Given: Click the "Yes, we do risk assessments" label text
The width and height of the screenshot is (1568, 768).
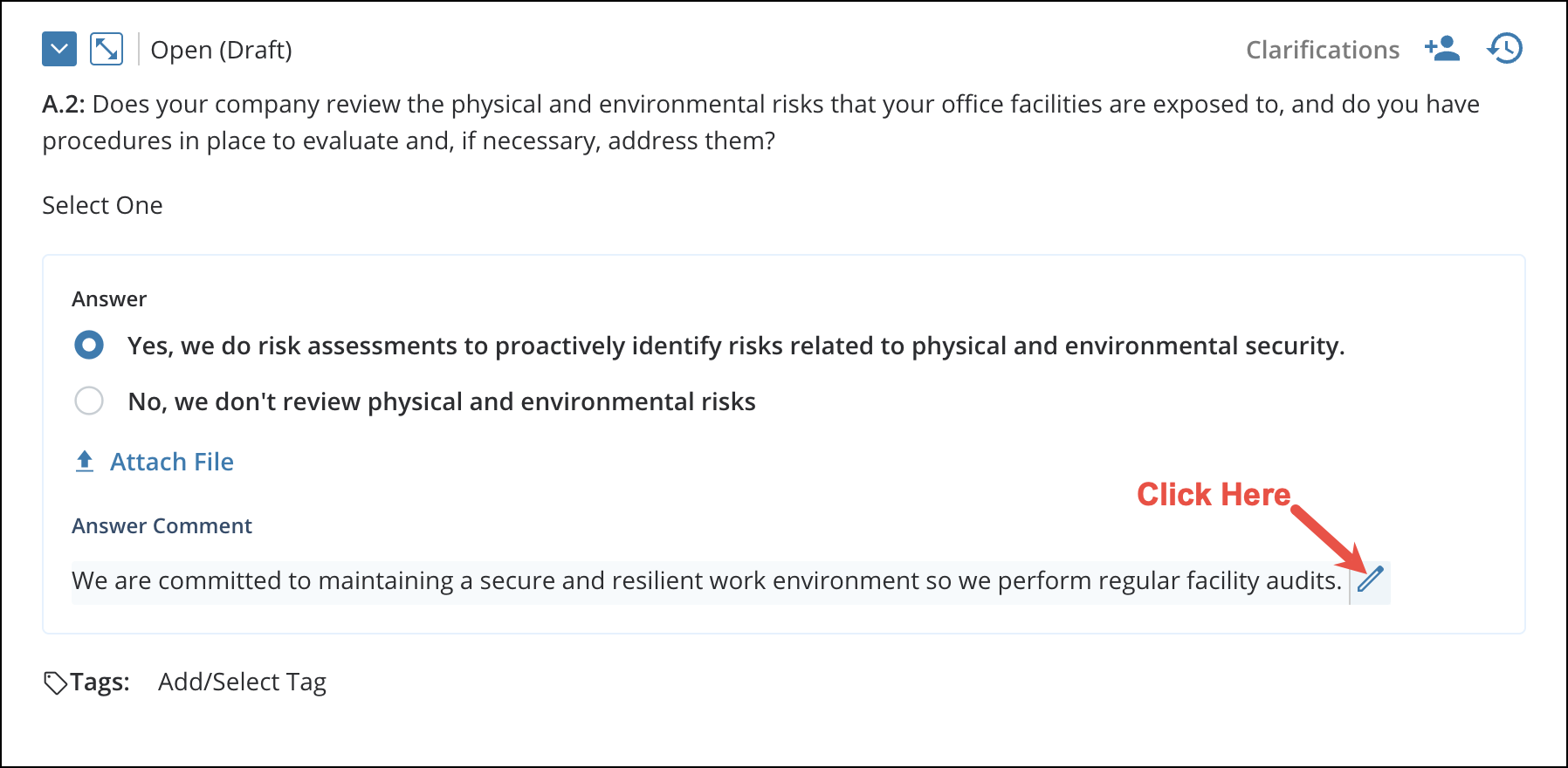Looking at the screenshot, I should (735, 346).
